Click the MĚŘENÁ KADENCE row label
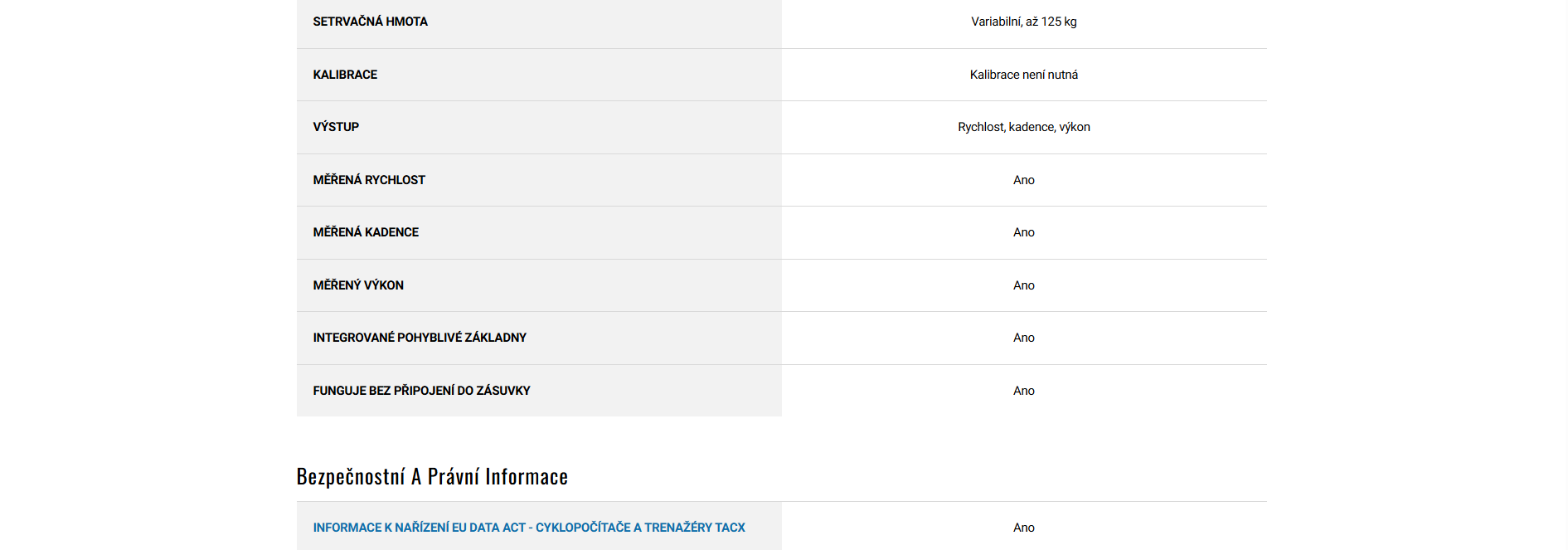The image size is (1568, 550). (366, 232)
